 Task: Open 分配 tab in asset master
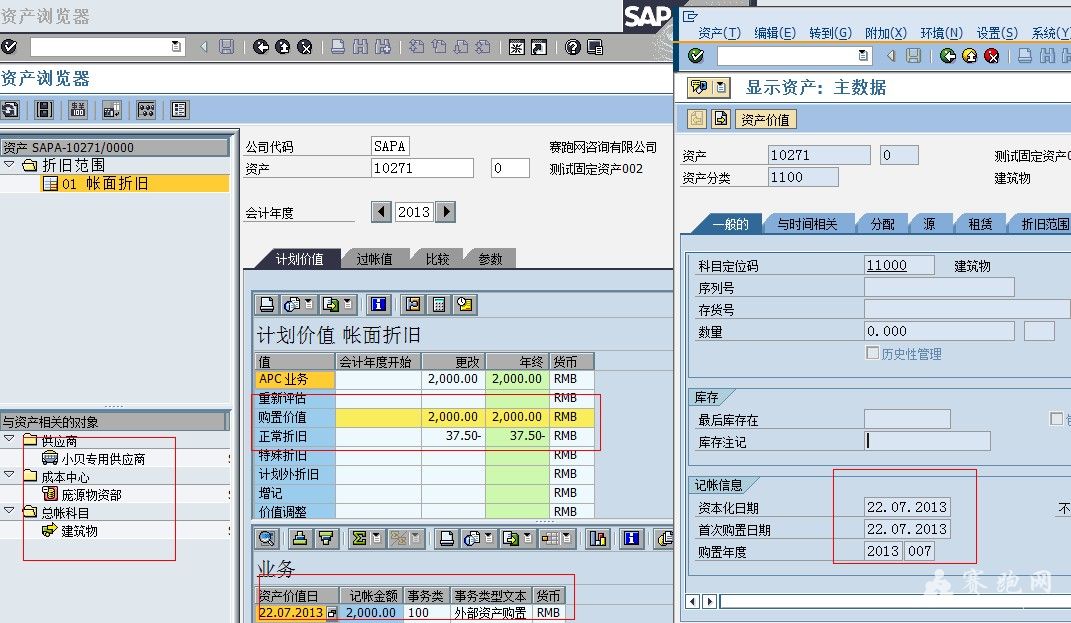point(882,224)
